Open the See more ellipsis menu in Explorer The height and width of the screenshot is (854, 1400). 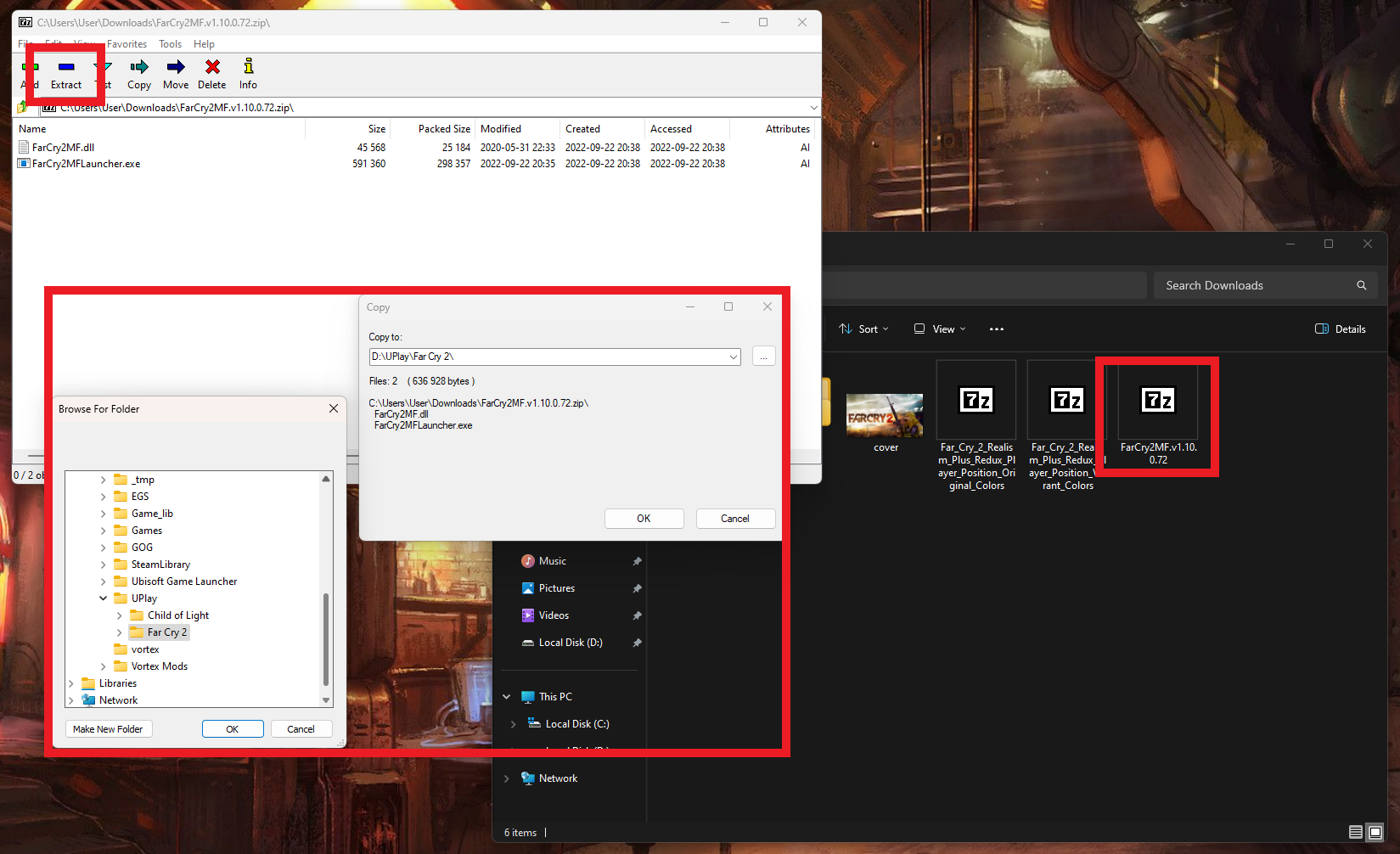pos(997,329)
